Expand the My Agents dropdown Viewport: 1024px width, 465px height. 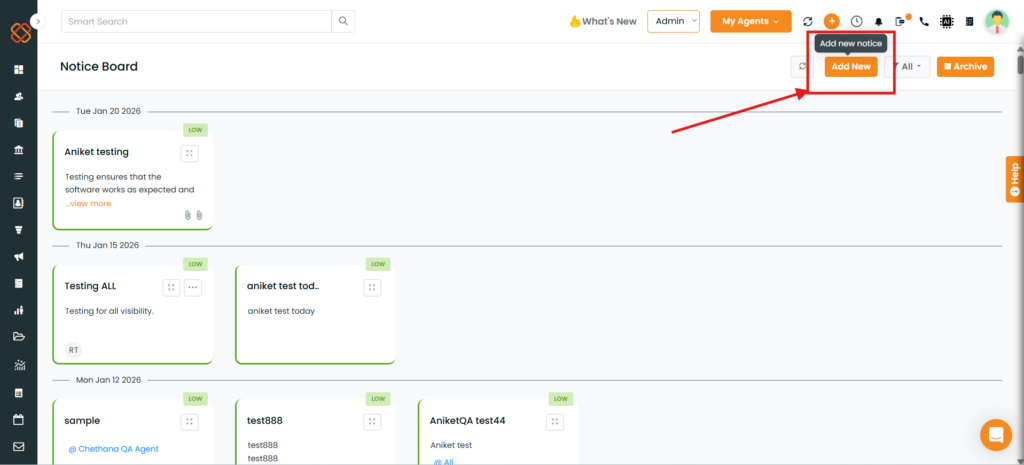750,21
